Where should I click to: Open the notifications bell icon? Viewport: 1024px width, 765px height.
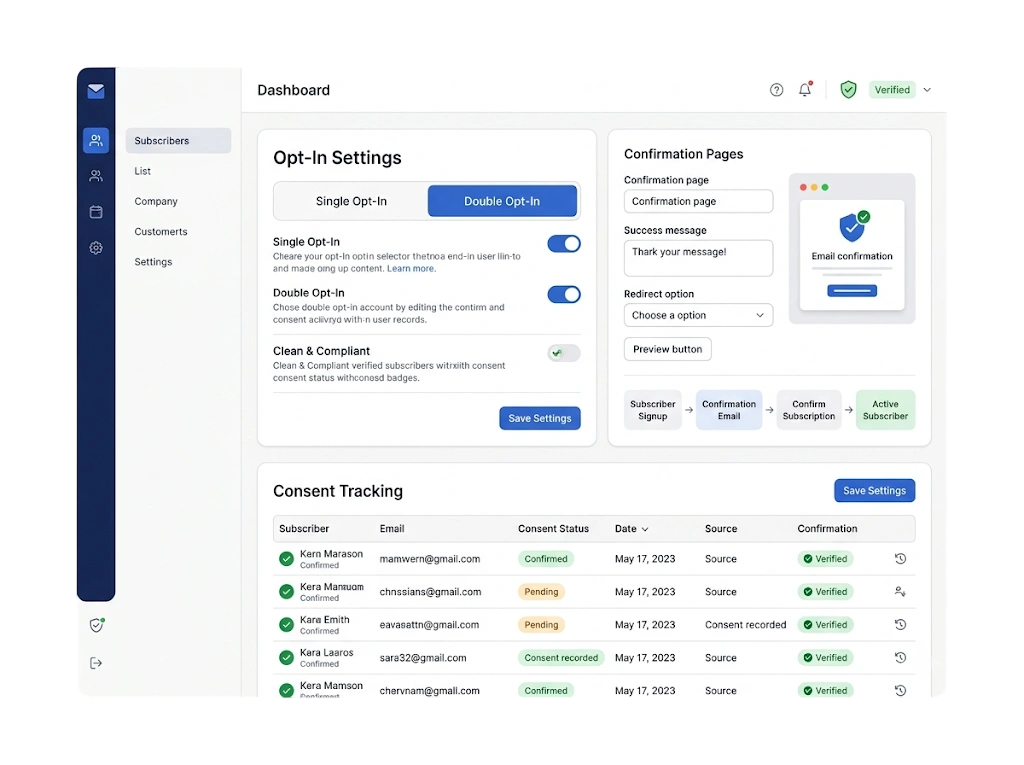point(805,90)
